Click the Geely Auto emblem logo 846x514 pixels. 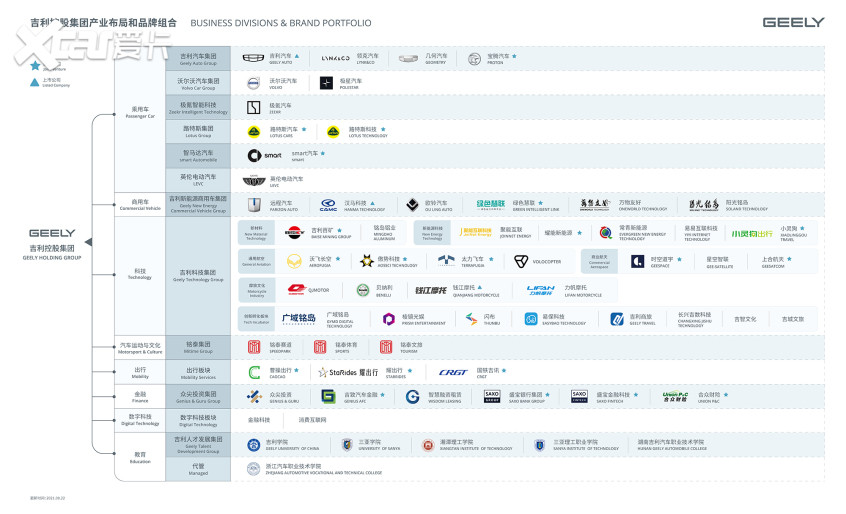253,58
